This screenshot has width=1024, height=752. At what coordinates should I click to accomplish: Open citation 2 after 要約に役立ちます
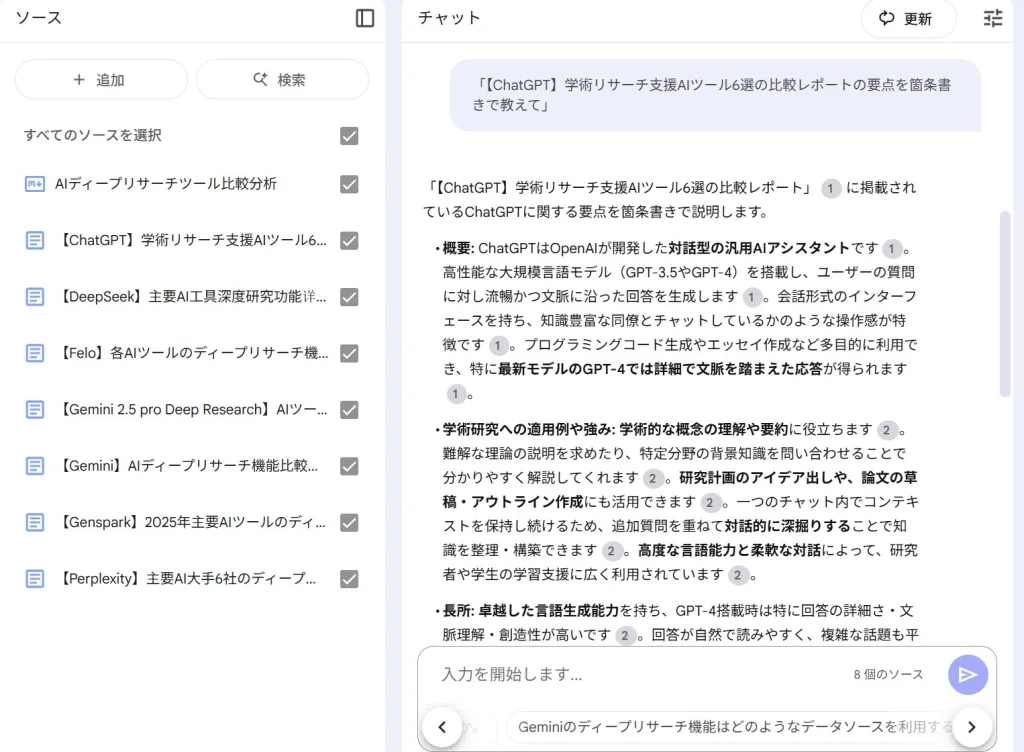(x=886, y=430)
